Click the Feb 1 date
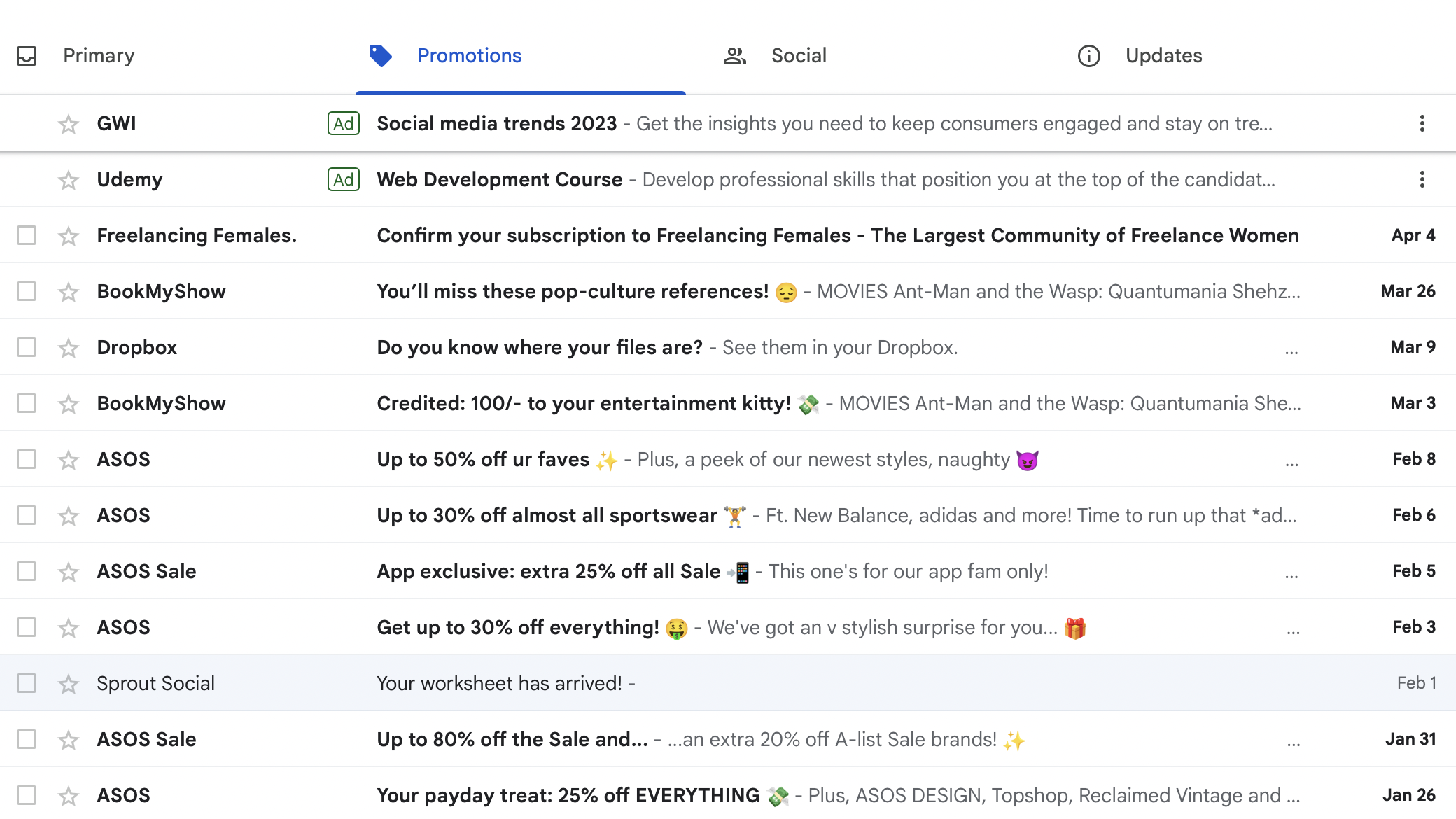Screen dimensions: 1456x819 pos(1417,683)
